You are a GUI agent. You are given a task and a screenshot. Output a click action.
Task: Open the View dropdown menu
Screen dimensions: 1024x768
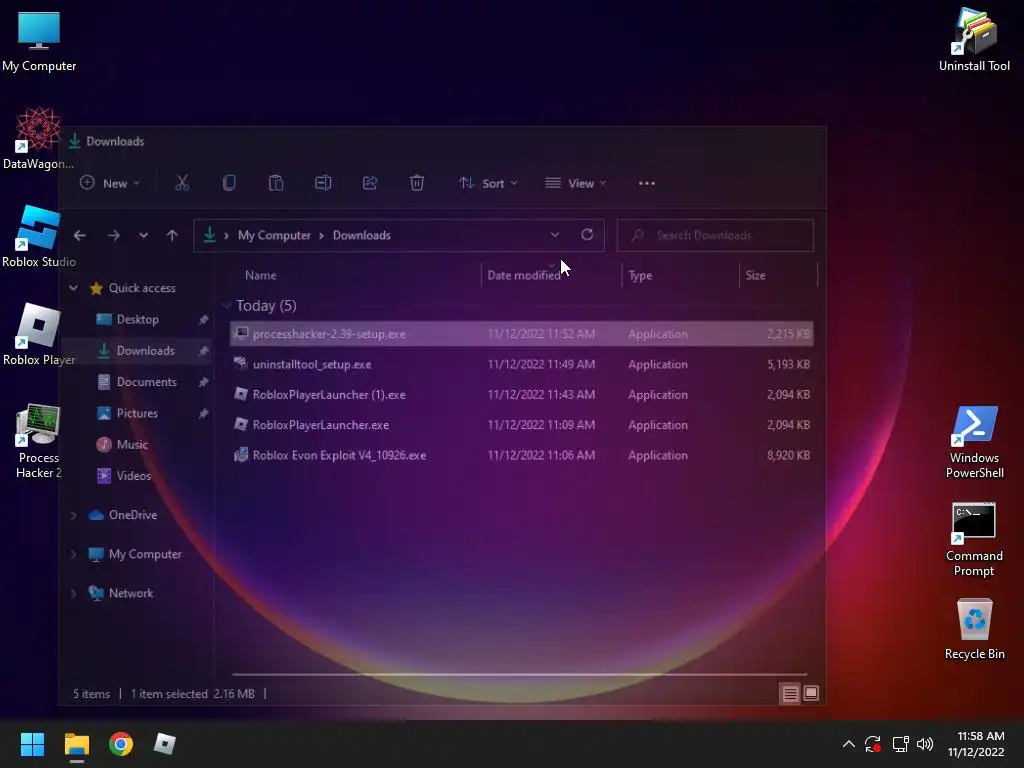(575, 184)
